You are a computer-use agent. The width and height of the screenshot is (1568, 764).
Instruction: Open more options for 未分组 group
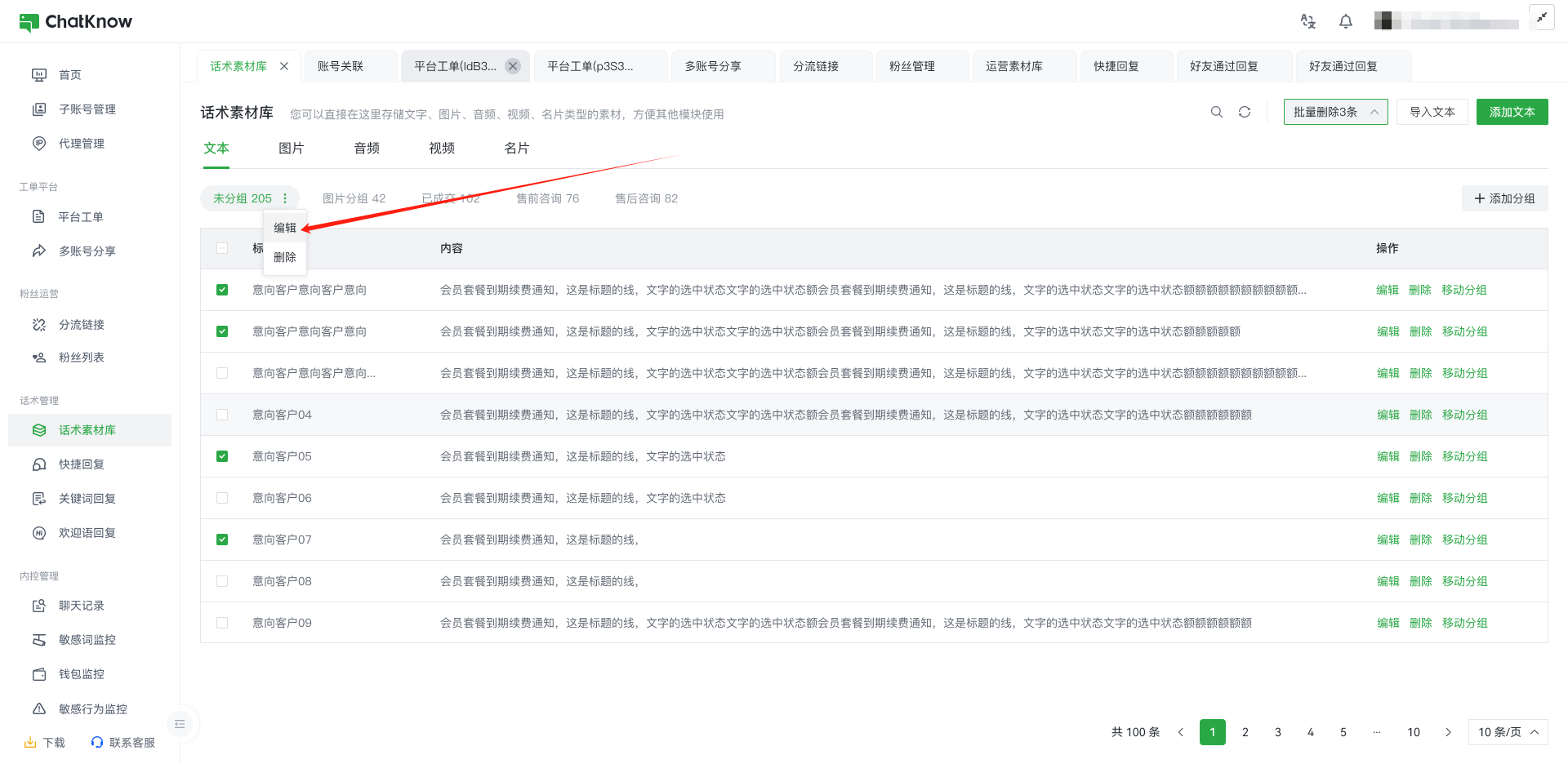click(x=285, y=198)
